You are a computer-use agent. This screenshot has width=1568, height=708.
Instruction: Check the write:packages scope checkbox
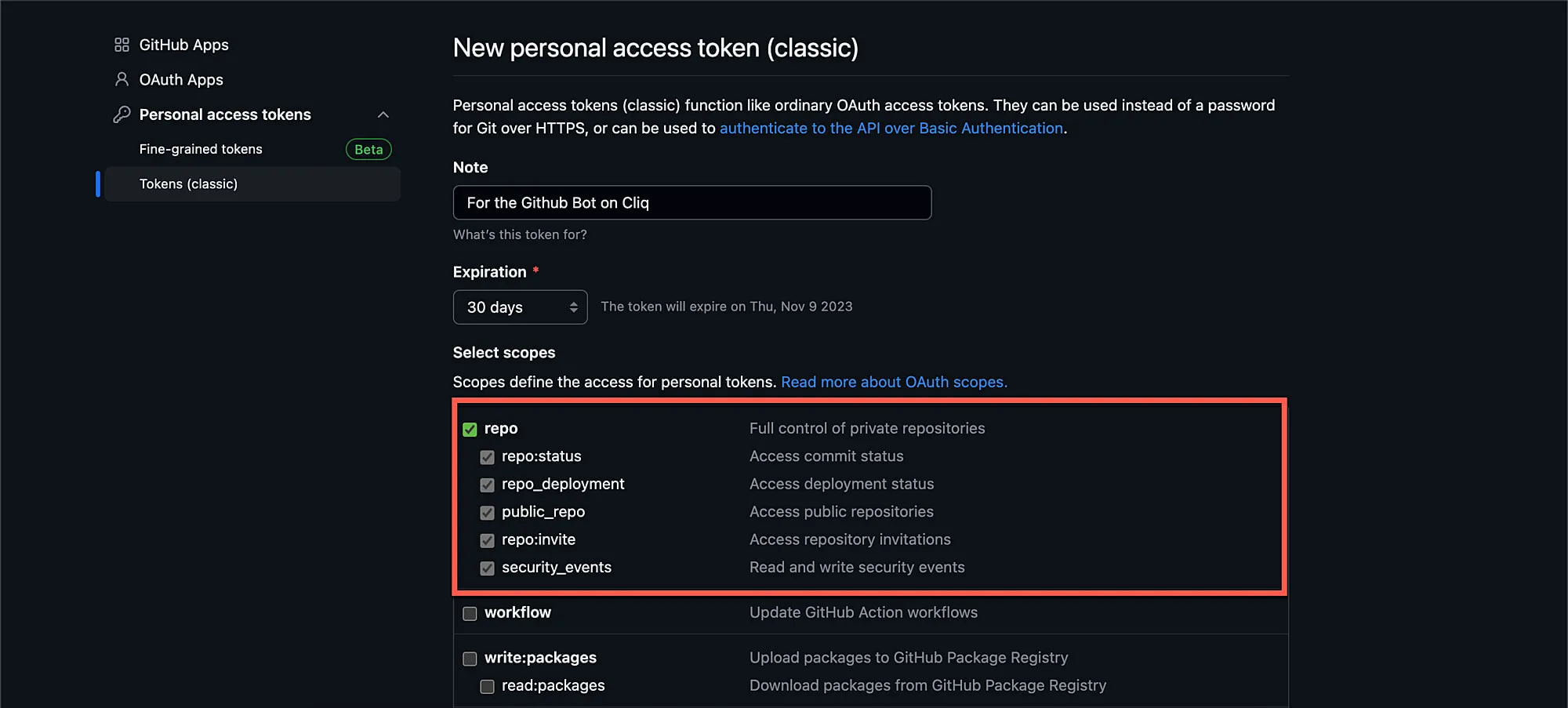(470, 659)
